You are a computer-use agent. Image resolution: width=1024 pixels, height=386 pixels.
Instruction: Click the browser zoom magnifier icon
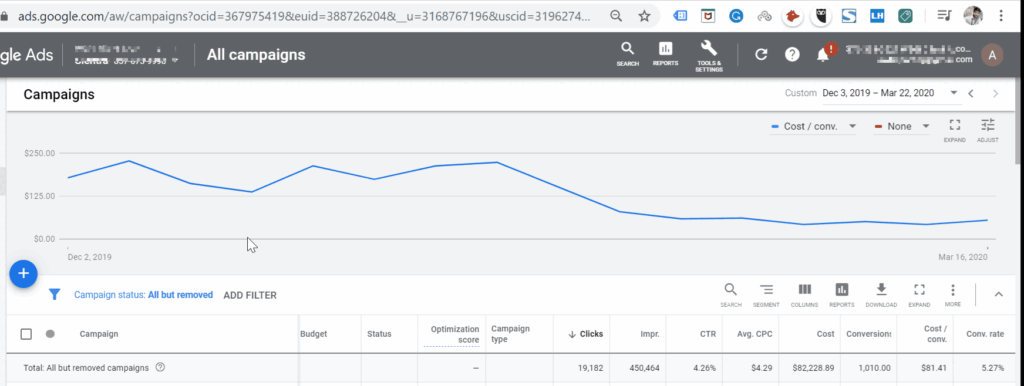click(616, 16)
